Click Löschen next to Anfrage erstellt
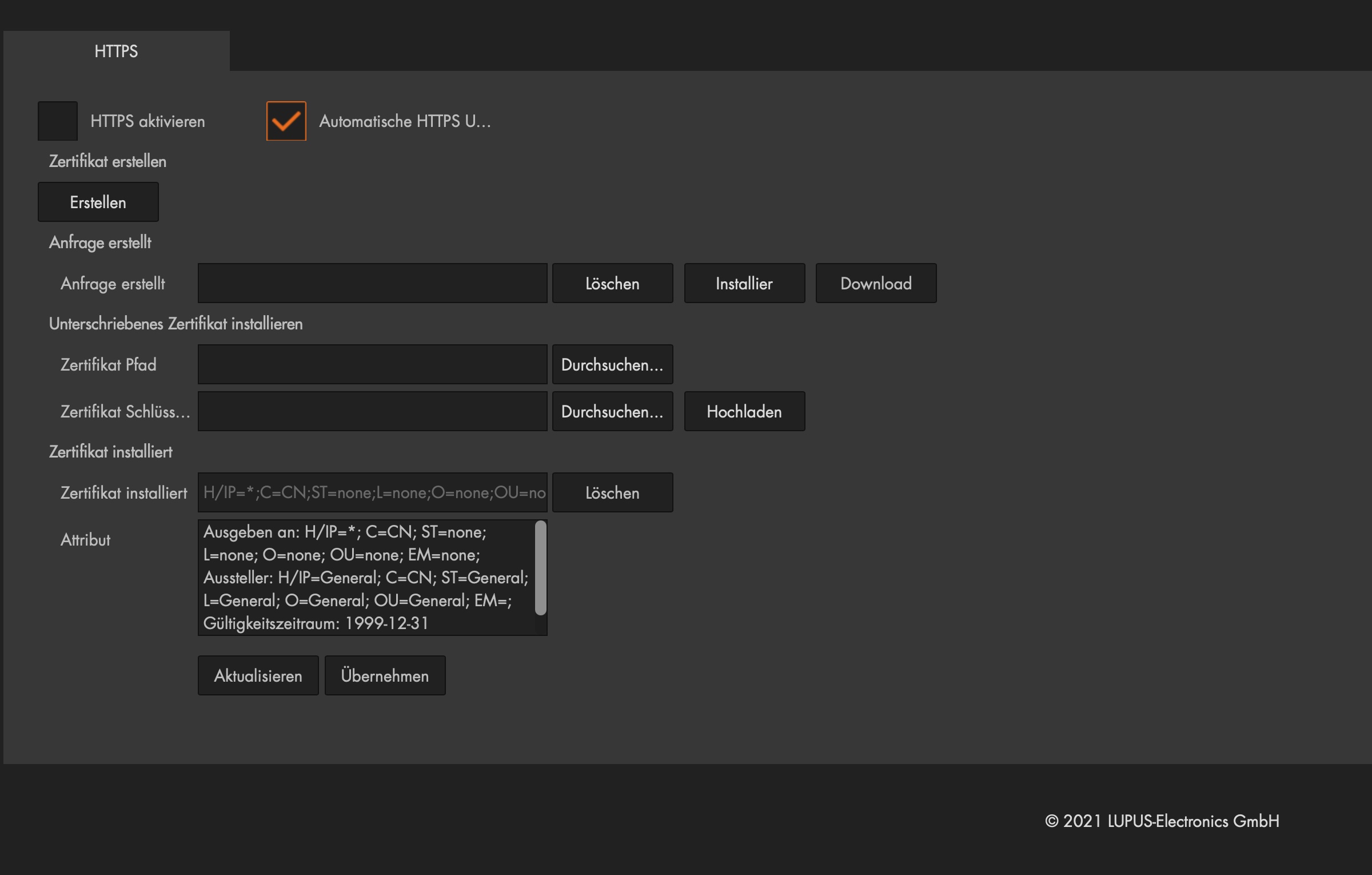The height and width of the screenshot is (875, 1372). 612,283
